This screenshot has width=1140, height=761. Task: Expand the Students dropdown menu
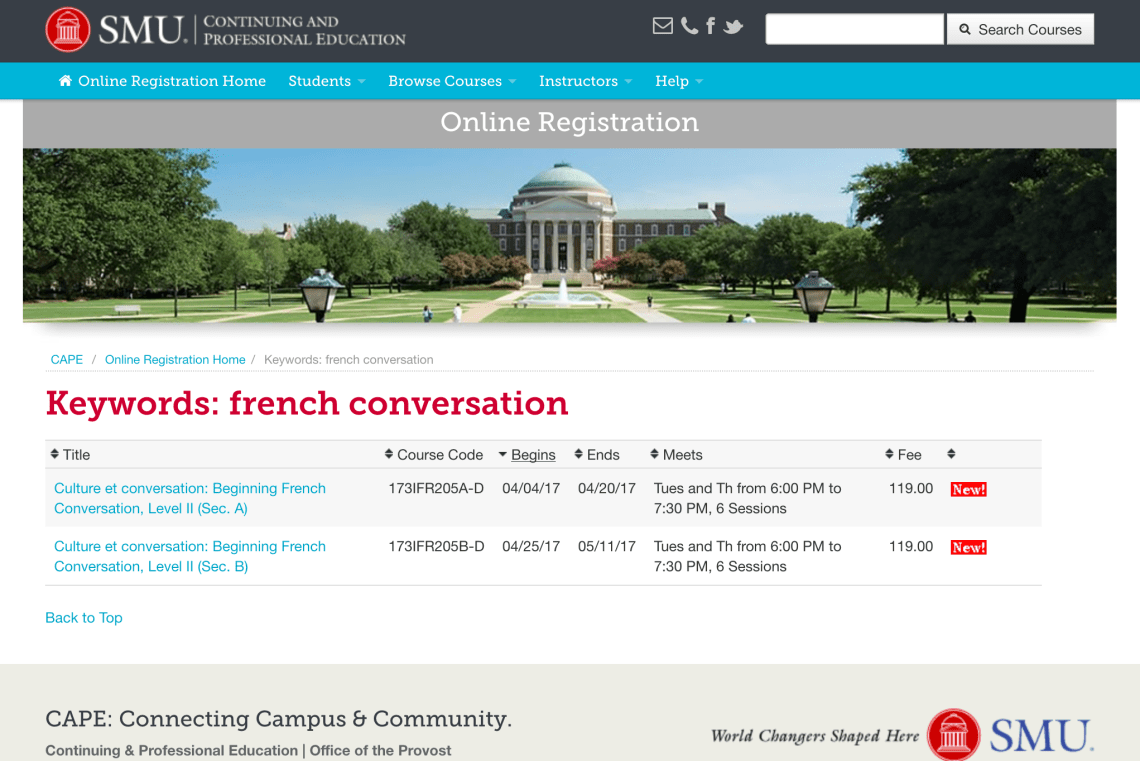click(326, 81)
